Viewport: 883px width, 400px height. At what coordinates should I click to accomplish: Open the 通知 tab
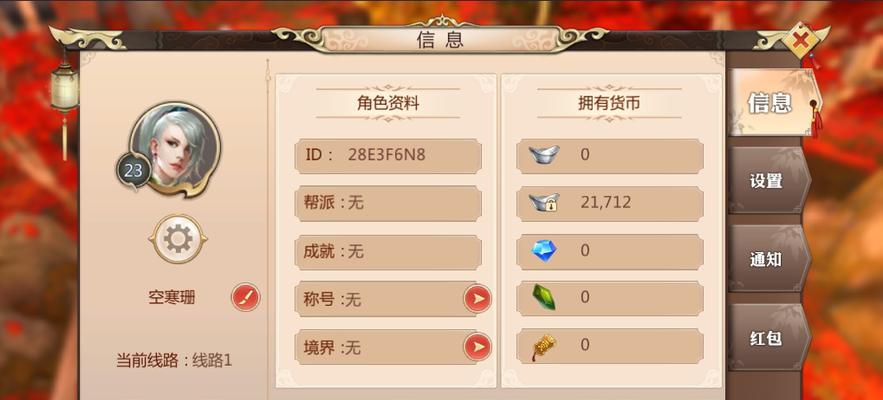(x=768, y=259)
